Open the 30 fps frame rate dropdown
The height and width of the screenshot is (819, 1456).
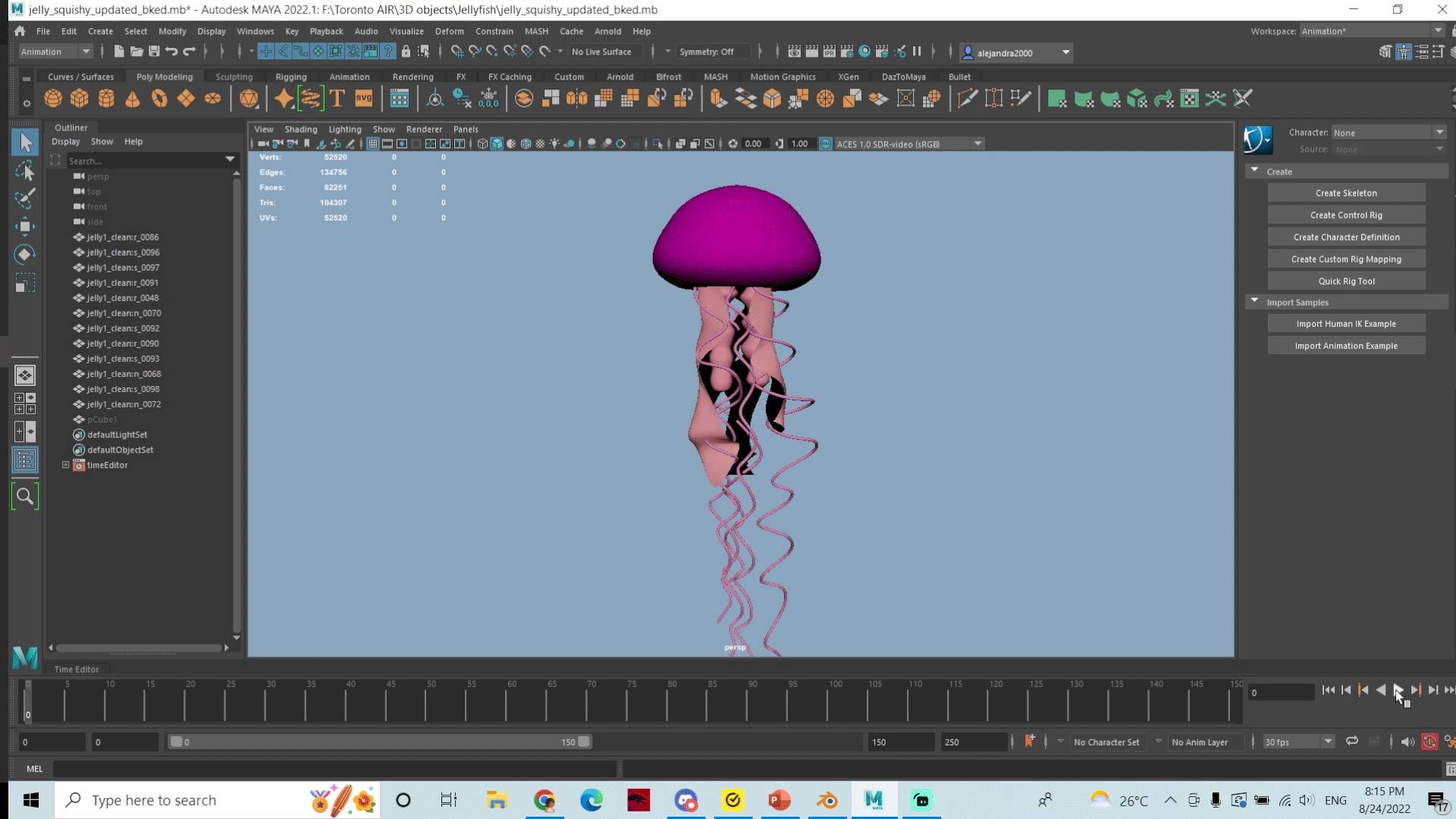[1298, 742]
